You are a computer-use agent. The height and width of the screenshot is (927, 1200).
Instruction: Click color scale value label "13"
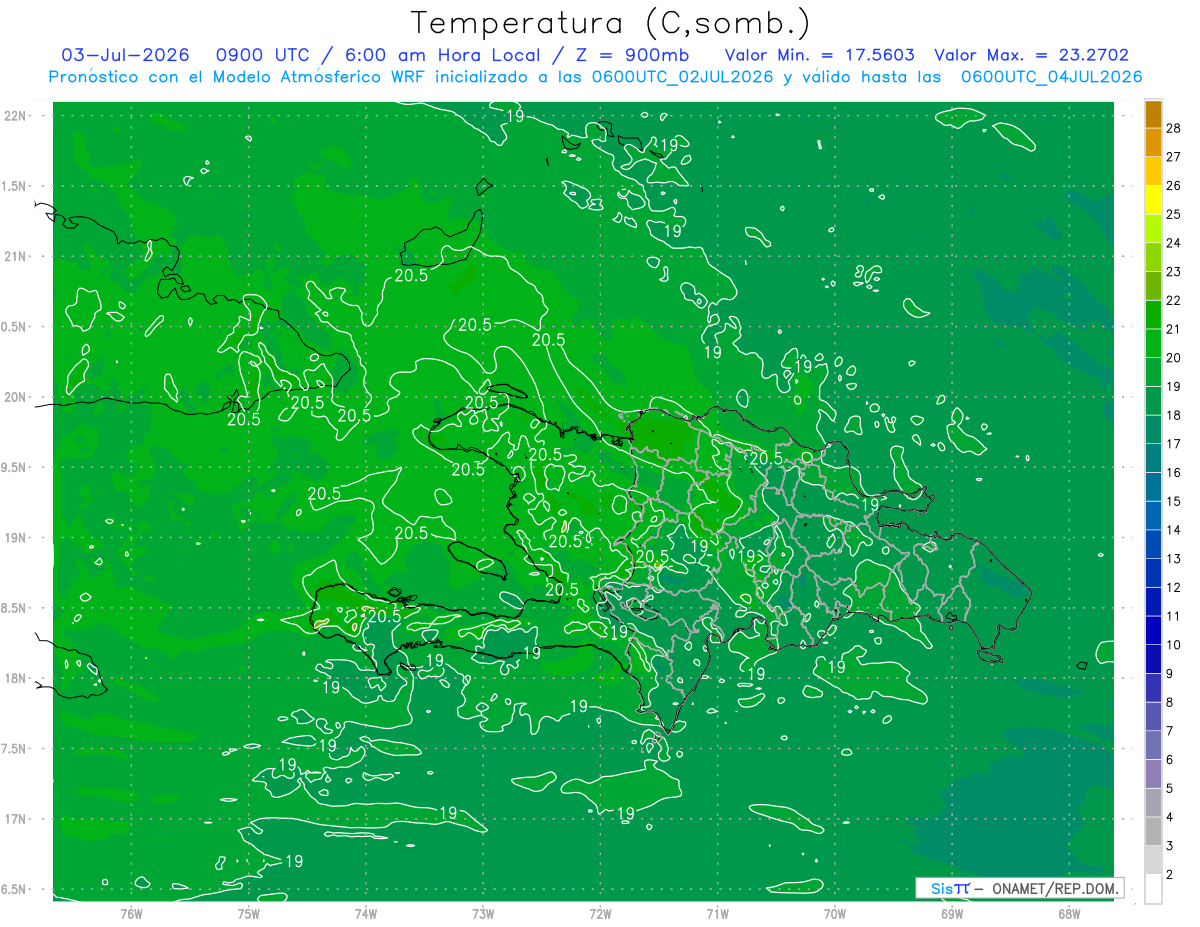point(1174,559)
